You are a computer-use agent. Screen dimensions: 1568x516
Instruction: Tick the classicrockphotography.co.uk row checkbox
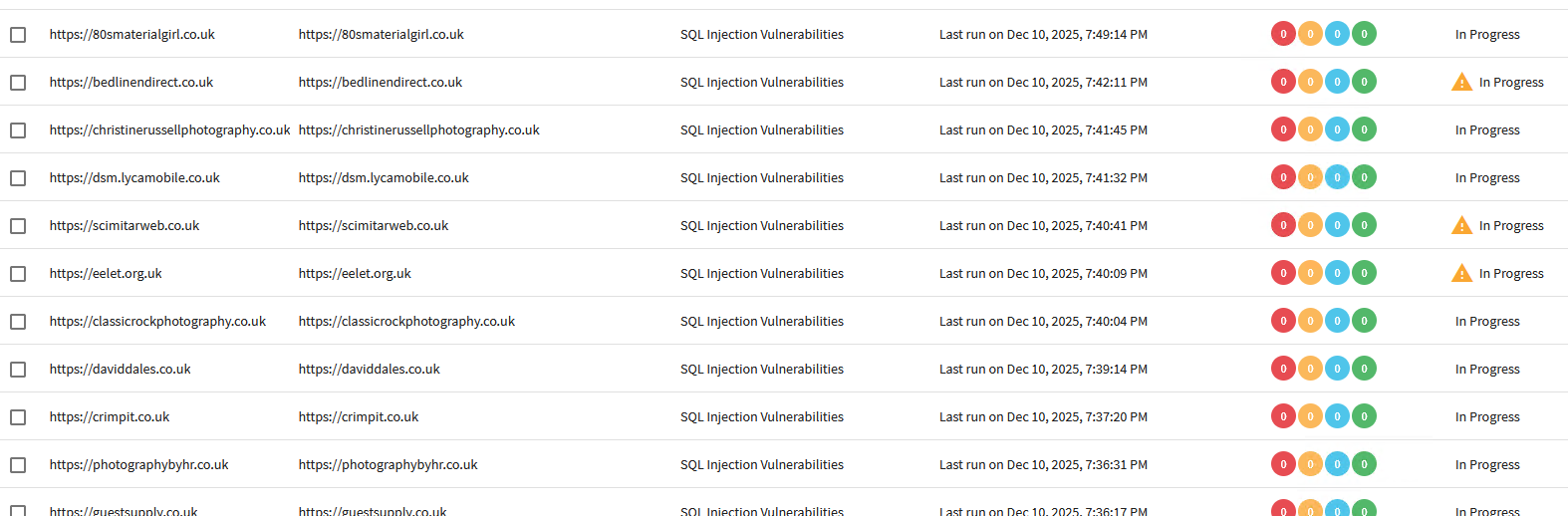pos(18,322)
